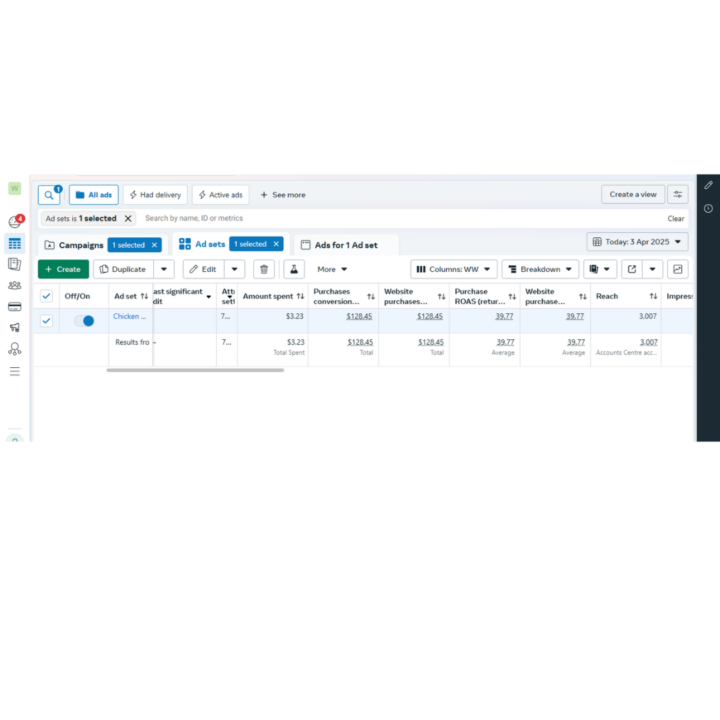This screenshot has height=720, width=720.
Task: Toggle the header select-all checkbox
Action: [x=46, y=296]
